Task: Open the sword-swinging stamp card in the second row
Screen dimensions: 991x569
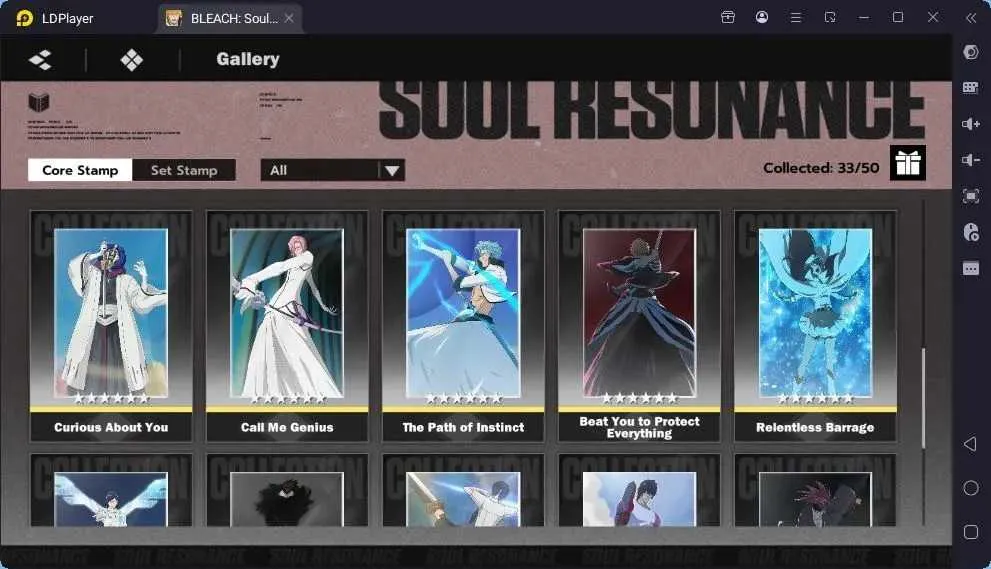Action: (463, 491)
